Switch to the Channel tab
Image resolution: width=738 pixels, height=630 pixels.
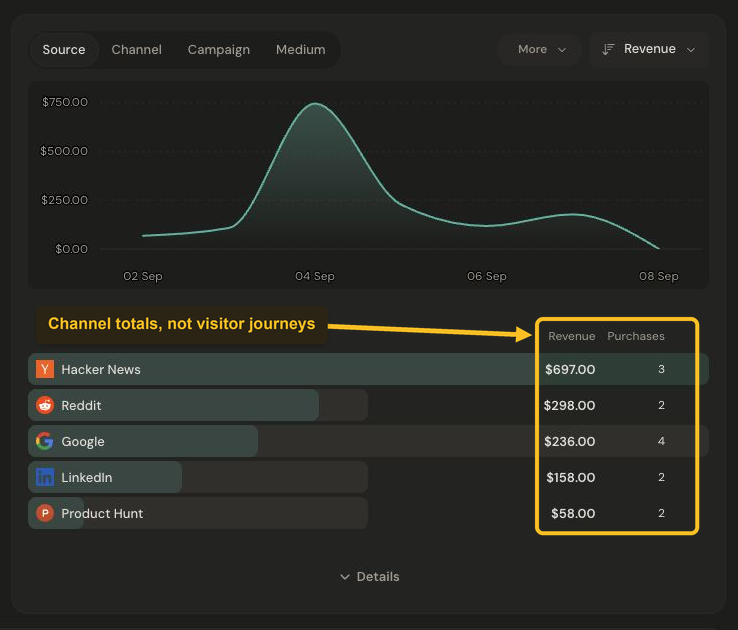(136, 49)
